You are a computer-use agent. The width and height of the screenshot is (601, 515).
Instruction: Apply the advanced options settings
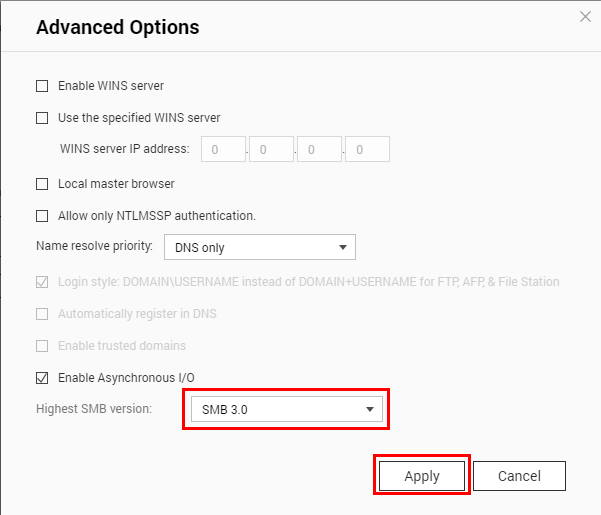pyautogui.click(x=422, y=476)
